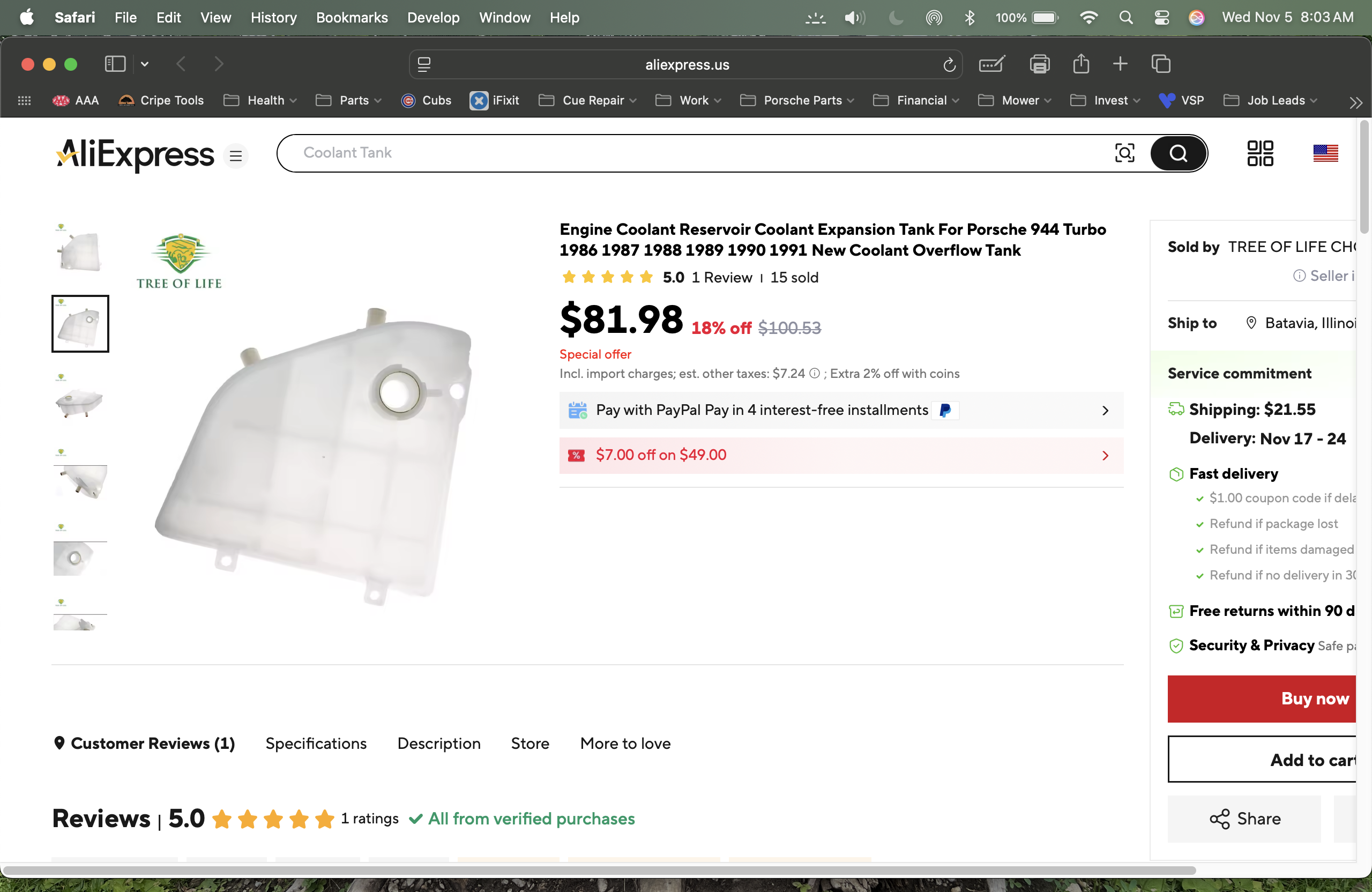Image resolution: width=1372 pixels, height=892 pixels.
Task: Select the fifth thumbnail showing tank cap
Action: tap(80, 549)
